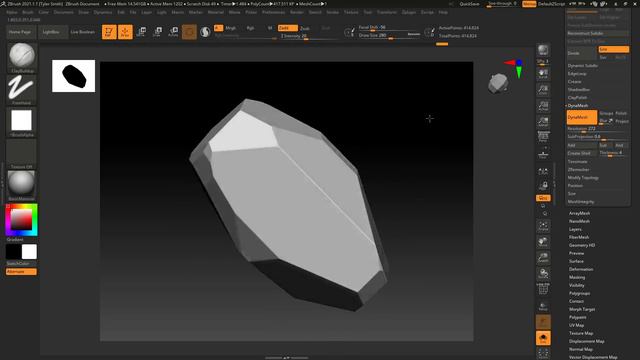Click the Floor grid icon
The height and width of the screenshot is (360, 640).
tap(543, 154)
